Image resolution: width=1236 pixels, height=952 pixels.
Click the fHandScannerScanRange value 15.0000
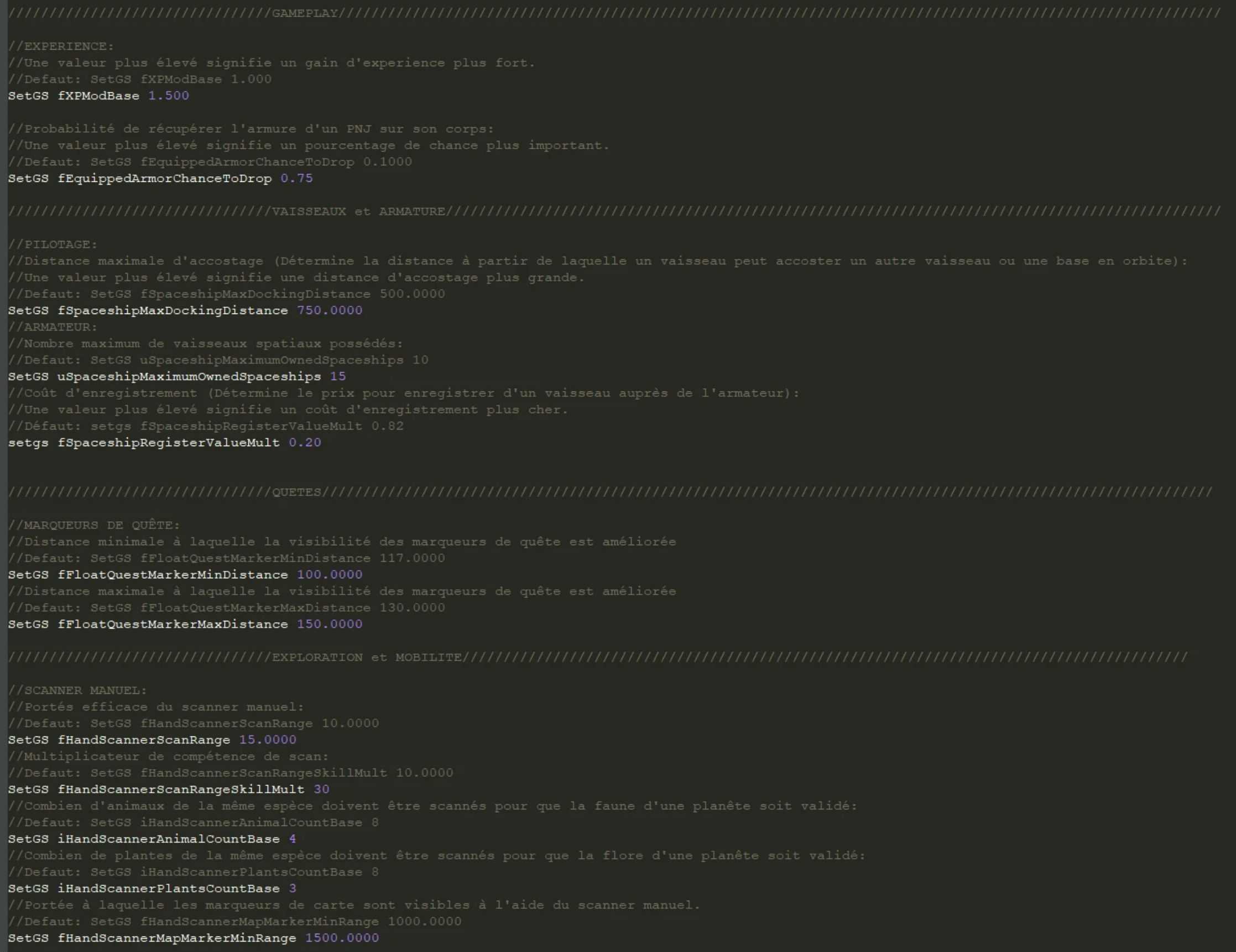coord(267,740)
